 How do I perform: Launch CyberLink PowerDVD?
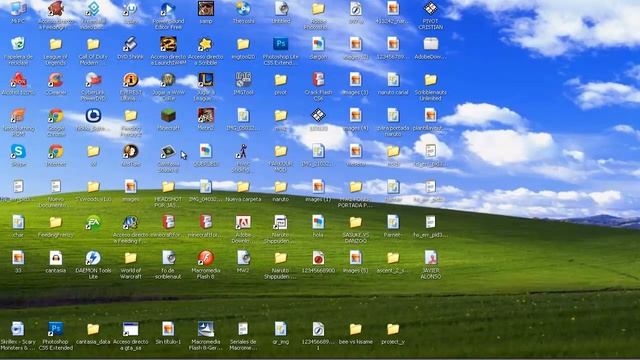(93, 80)
